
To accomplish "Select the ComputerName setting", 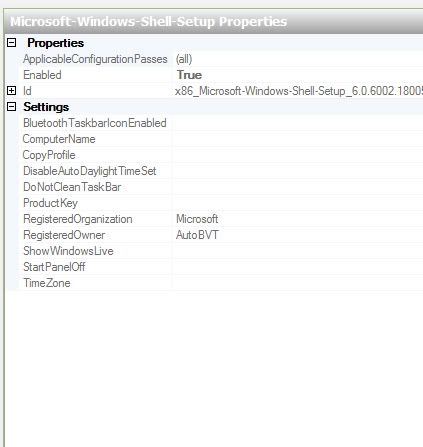I will [x=59, y=139].
